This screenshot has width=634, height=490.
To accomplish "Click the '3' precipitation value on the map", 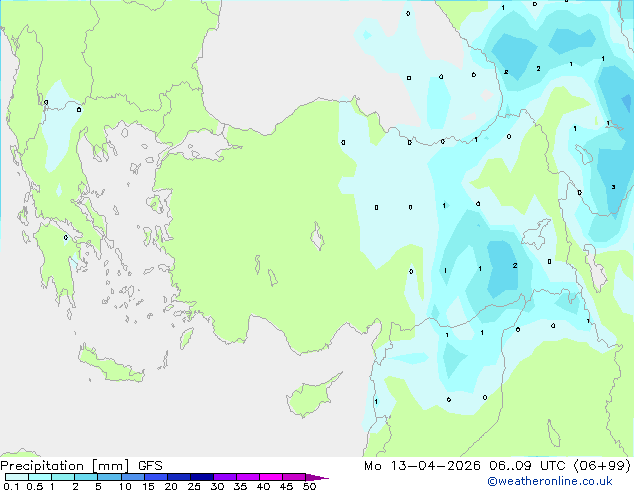I will [x=613, y=187].
